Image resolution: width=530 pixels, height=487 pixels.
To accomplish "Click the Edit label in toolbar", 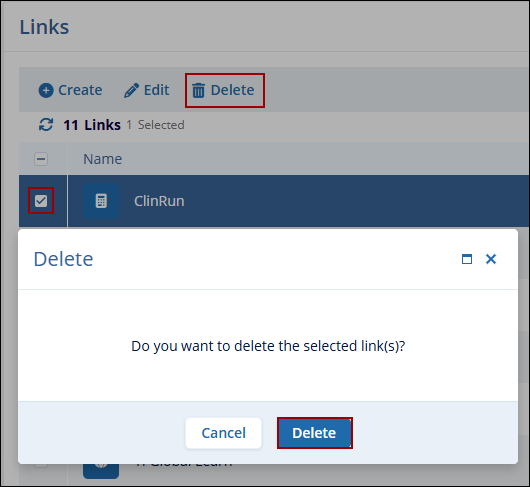I will click(156, 90).
